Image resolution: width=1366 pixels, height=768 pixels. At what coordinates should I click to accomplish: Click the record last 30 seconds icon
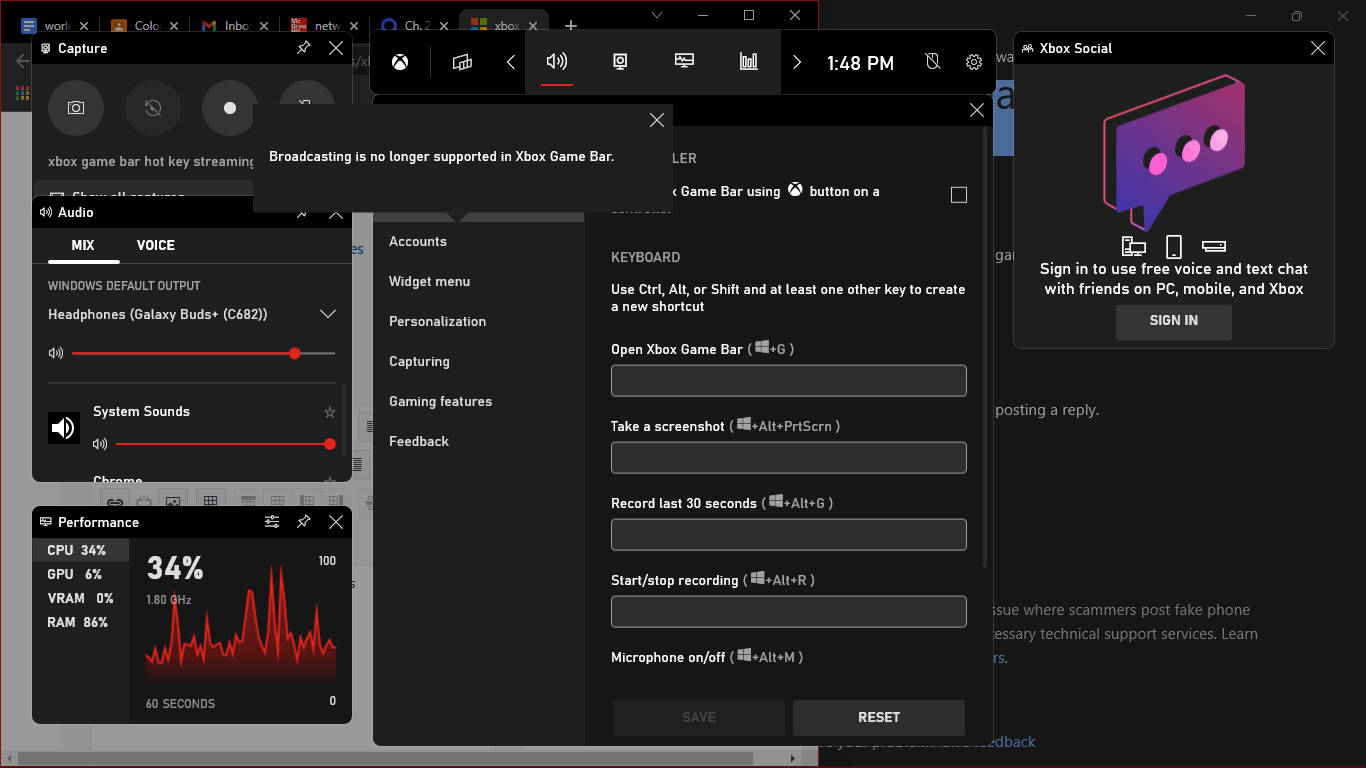pyautogui.click(x=153, y=108)
